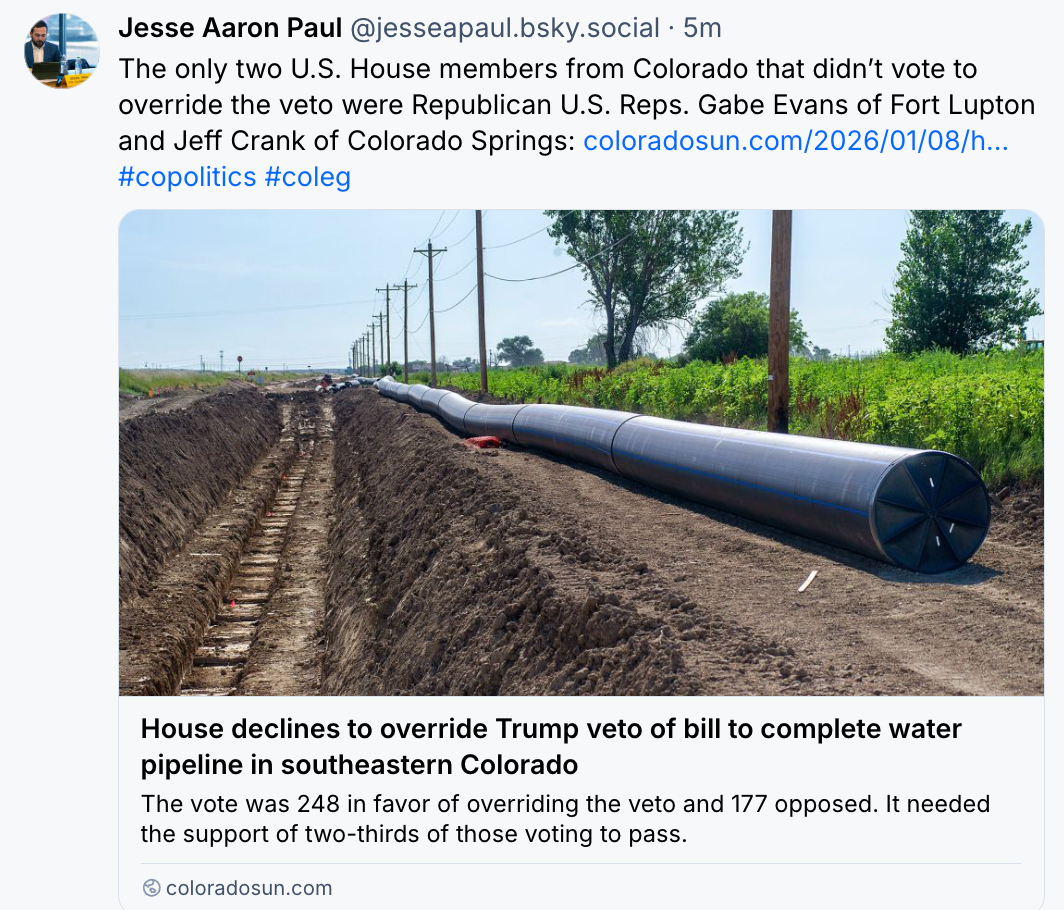The height and width of the screenshot is (910, 1064).
Task: Click the author name Jesse Aaron Paul
Action: pos(229,28)
